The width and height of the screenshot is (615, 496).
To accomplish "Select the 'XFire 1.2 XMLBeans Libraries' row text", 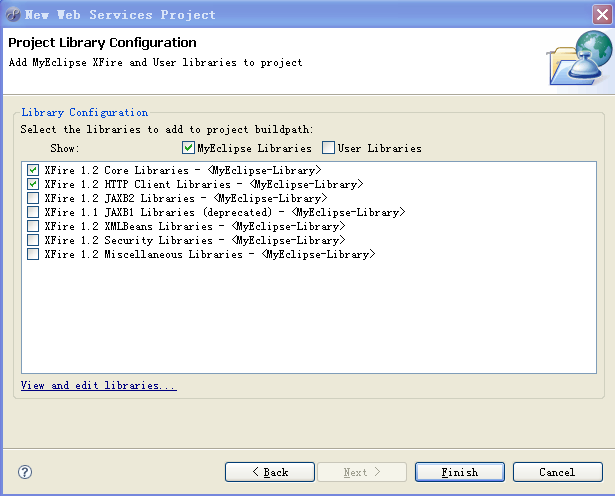I will pos(195,226).
